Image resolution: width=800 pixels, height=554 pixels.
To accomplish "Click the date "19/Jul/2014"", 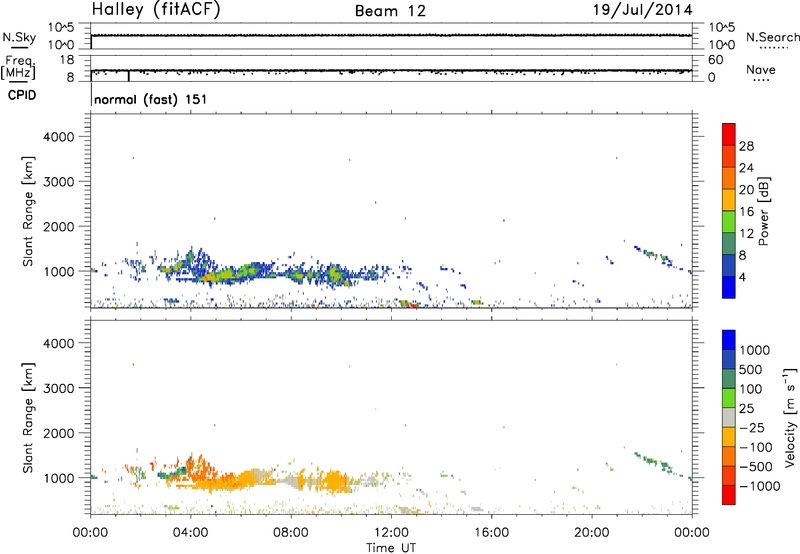I will 642,10.
